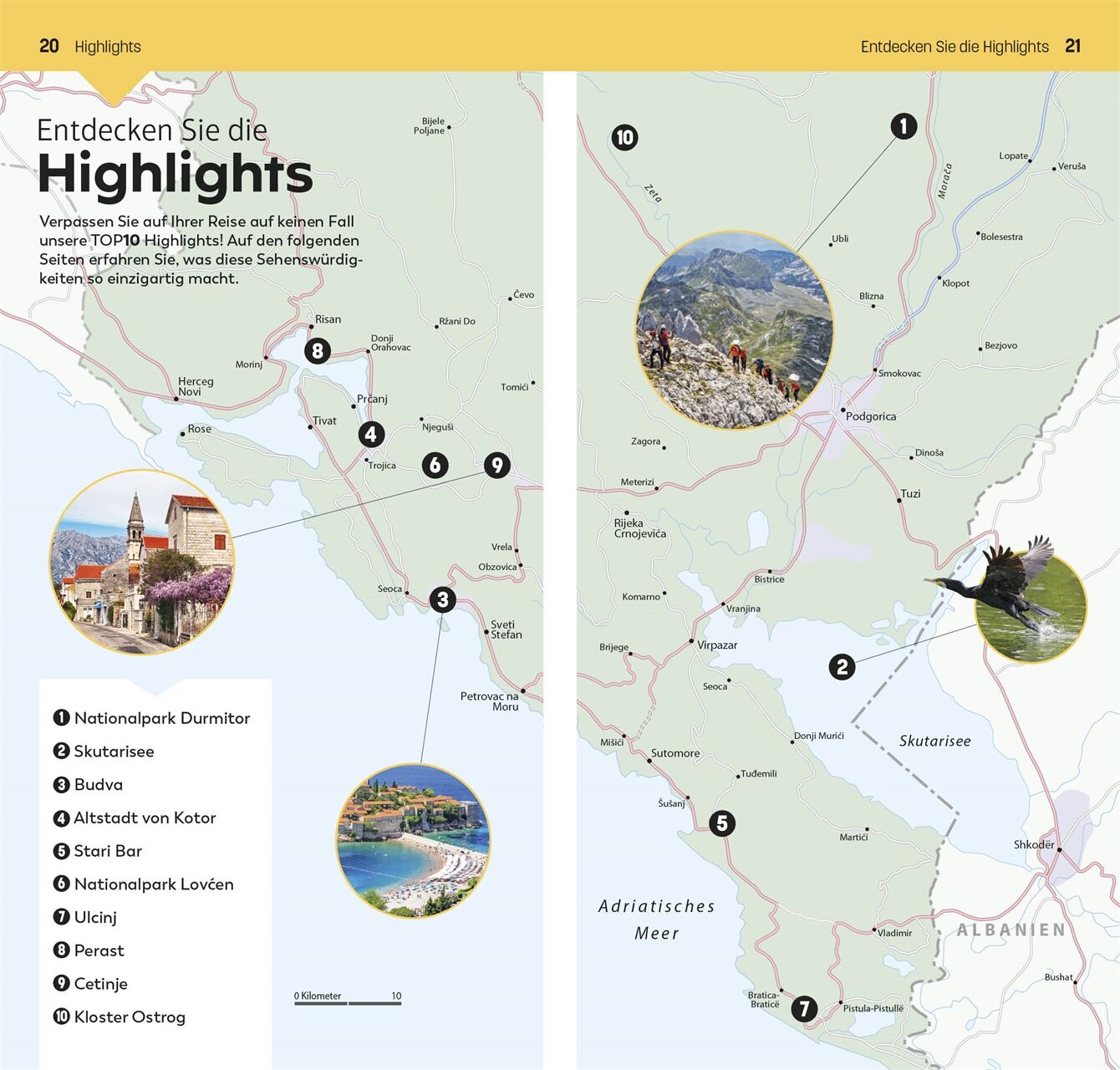Select map marker 9 for Cetinje
The width and height of the screenshot is (1120, 1070).
click(x=497, y=465)
